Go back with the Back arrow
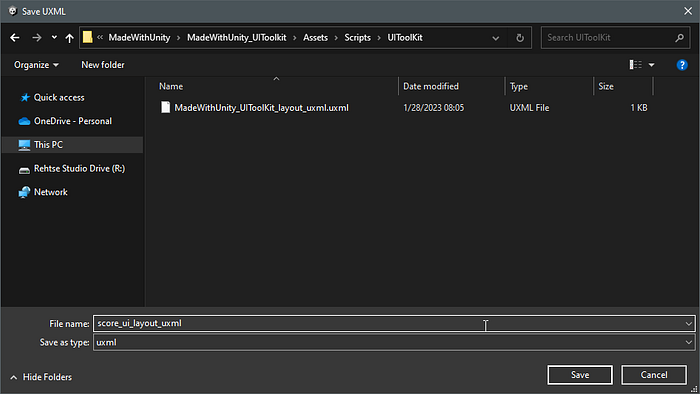Screen dimensions: 700x394 point(15,38)
